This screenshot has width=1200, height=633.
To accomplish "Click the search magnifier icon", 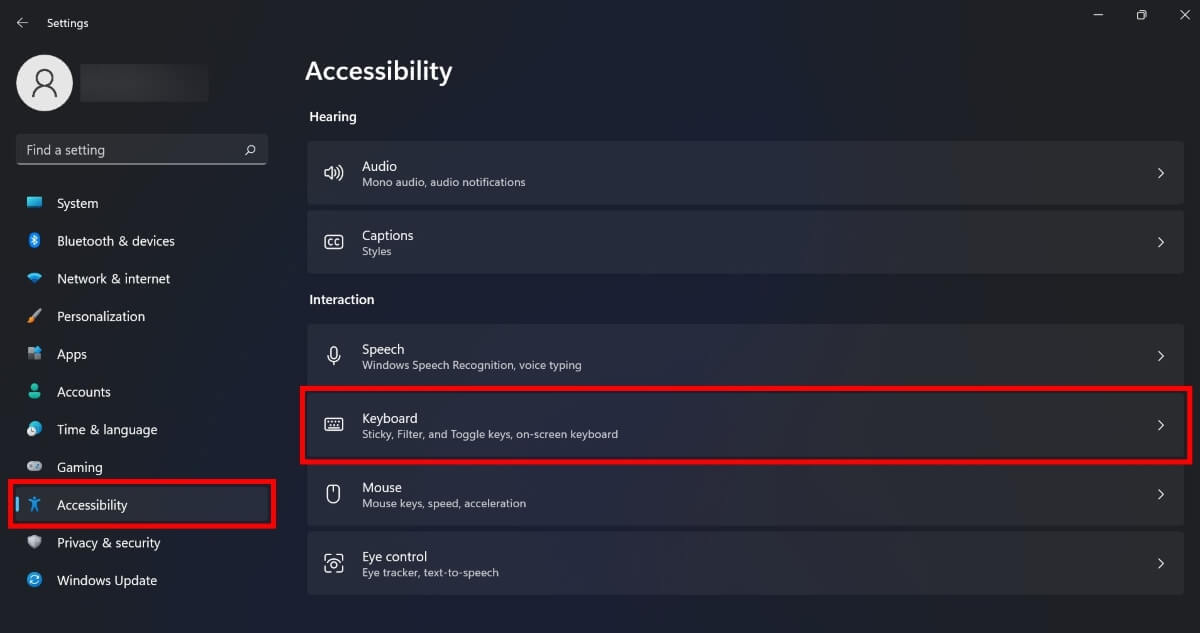I will pyautogui.click(x=250, y=150).
